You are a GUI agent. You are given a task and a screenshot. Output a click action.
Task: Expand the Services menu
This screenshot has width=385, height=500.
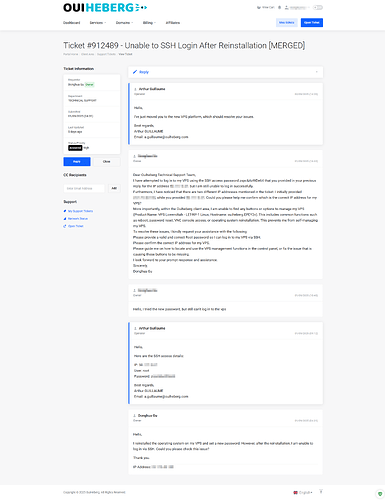point(98,23)
